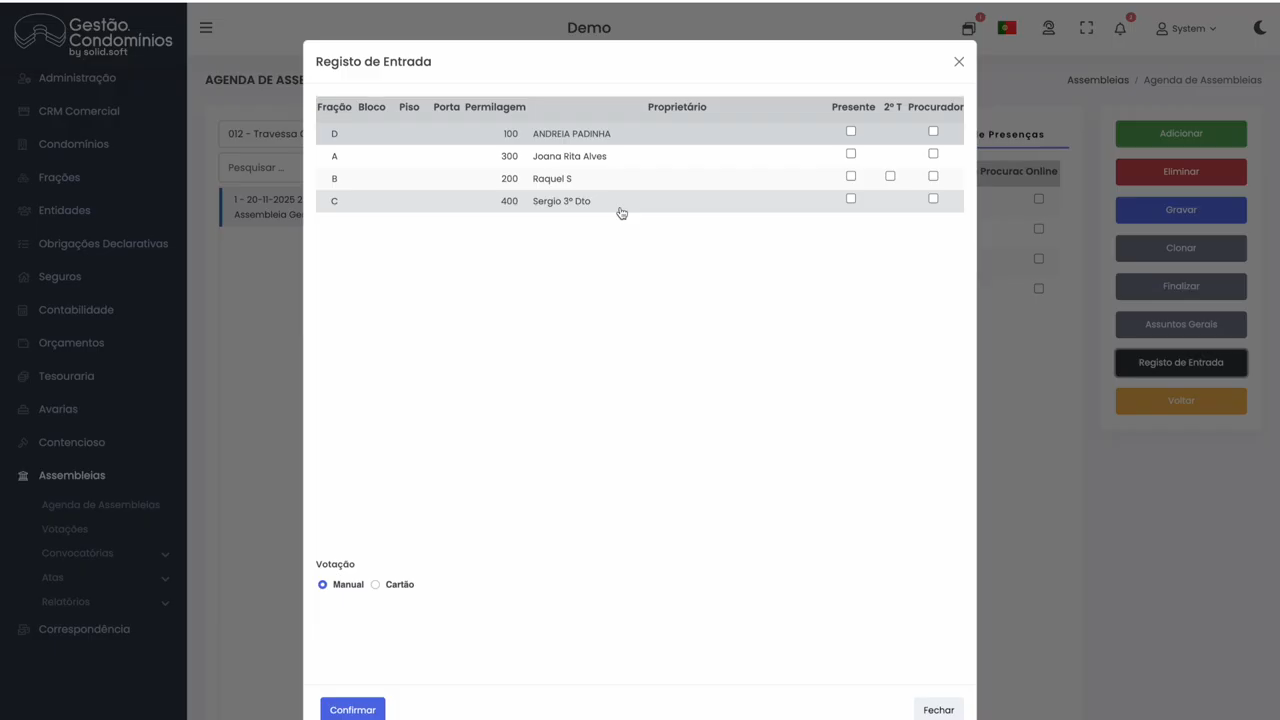Open the System user dropdown

point(1186,29)
